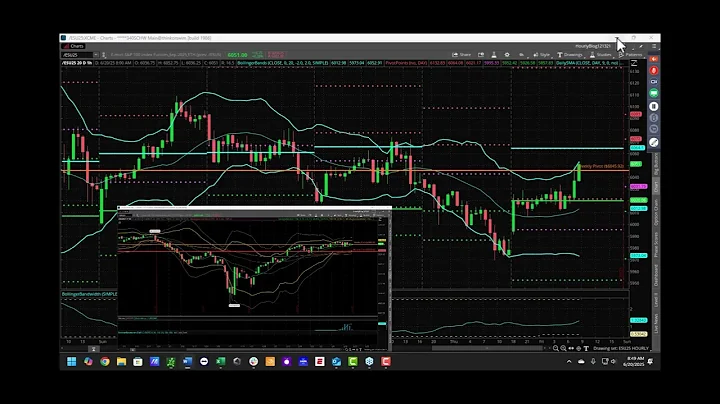This screenshot has height=404, width=720.
Task: Select the Charts tab
Action: 73,46
